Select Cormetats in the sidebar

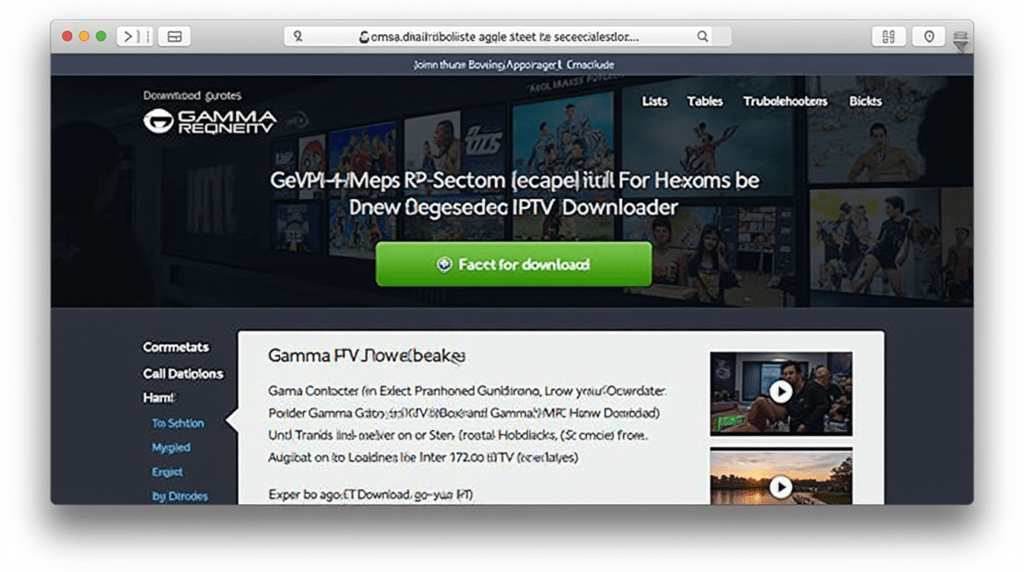click(176, 347)
